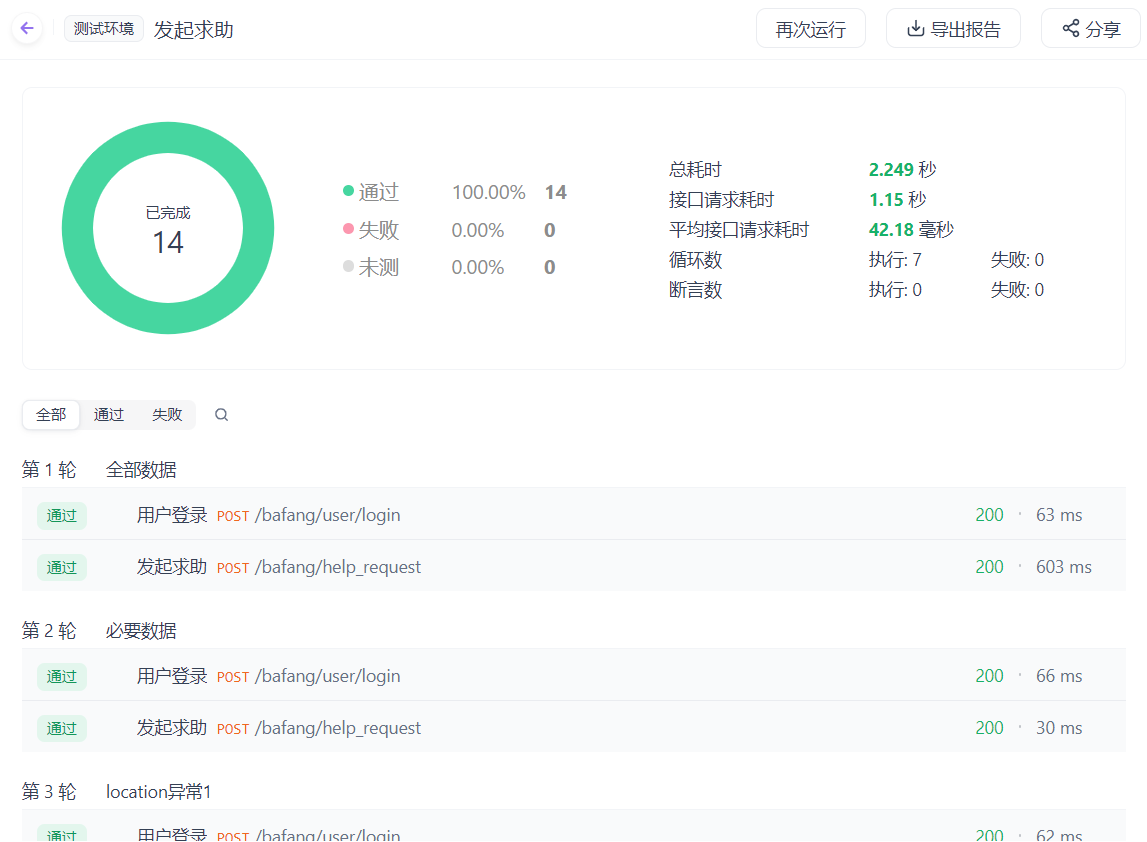Screen dimensions: 1147x842
Task: Click the 已完成 14 center label
Action: [168, 232]
